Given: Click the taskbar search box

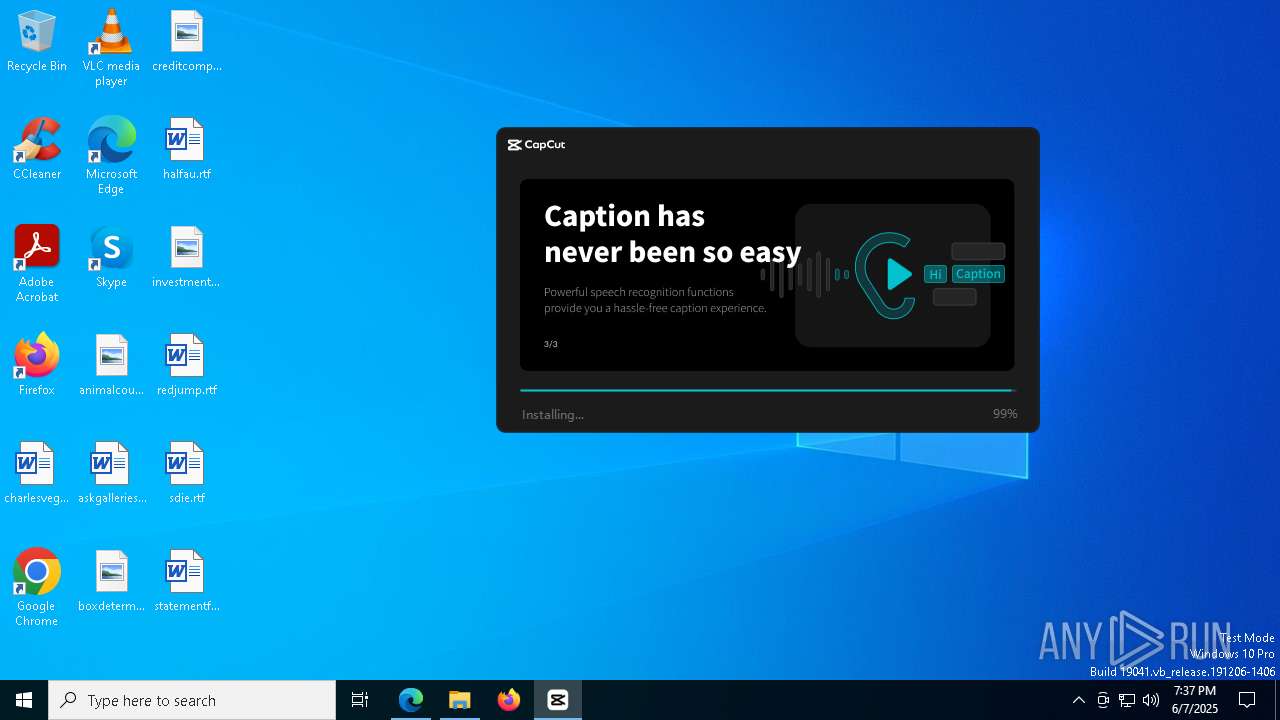Looking at the screenshot, I should pyautogui.click(x=192, y=700).
